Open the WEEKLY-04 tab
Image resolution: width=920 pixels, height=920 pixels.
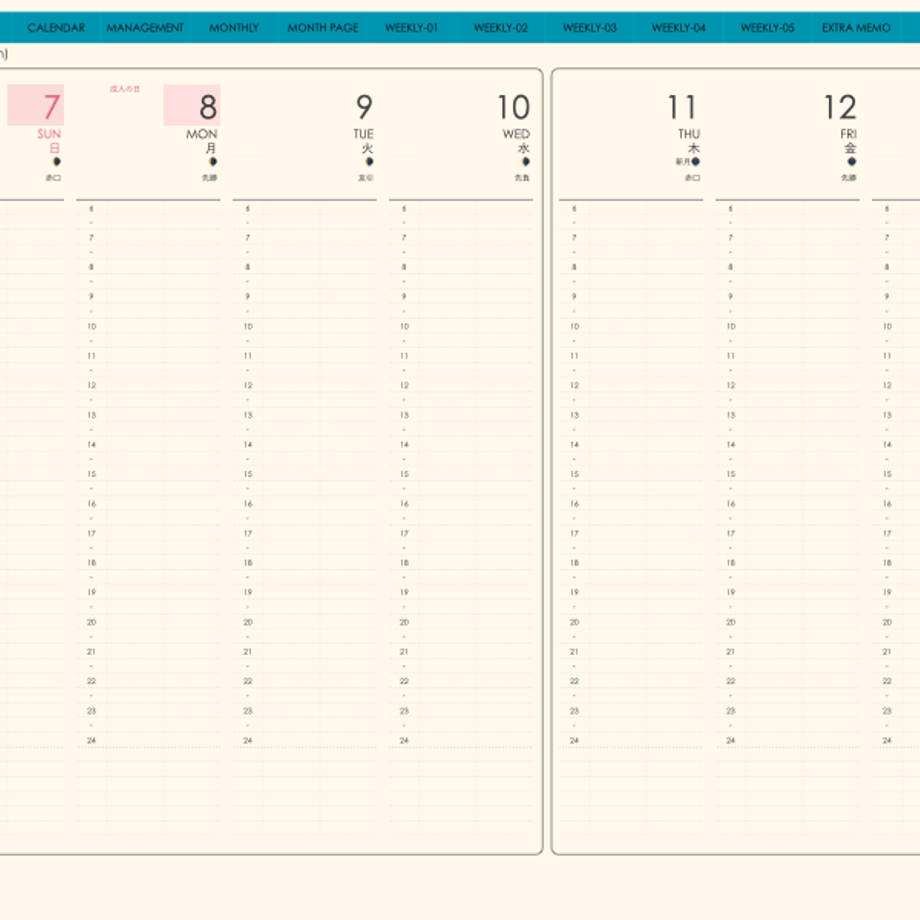click(x=678, y=28)
